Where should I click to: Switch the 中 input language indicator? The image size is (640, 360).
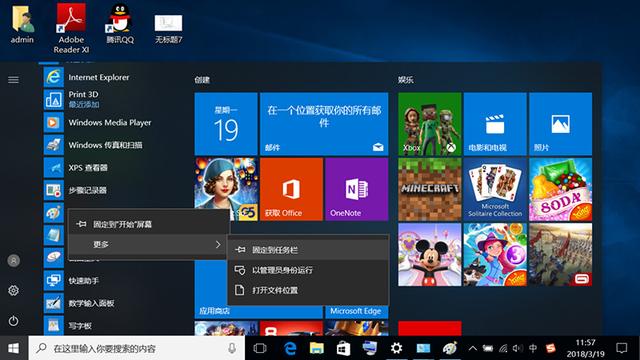pos(533,348)
